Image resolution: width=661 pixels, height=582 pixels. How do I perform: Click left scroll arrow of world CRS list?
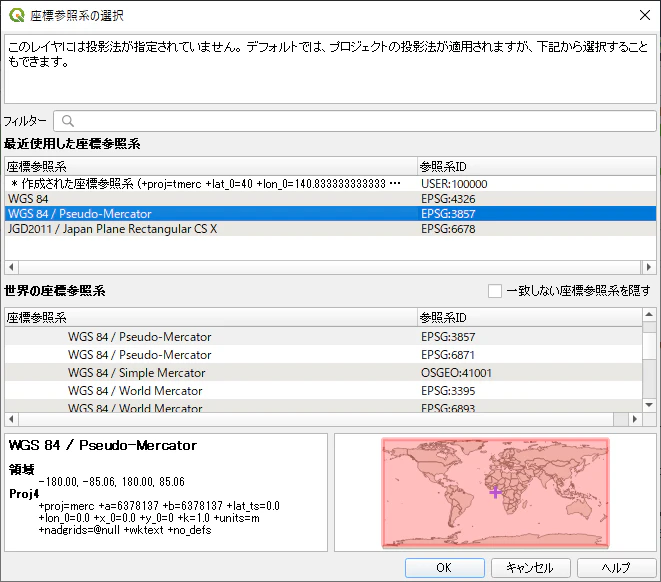click(x=11, y=419)
